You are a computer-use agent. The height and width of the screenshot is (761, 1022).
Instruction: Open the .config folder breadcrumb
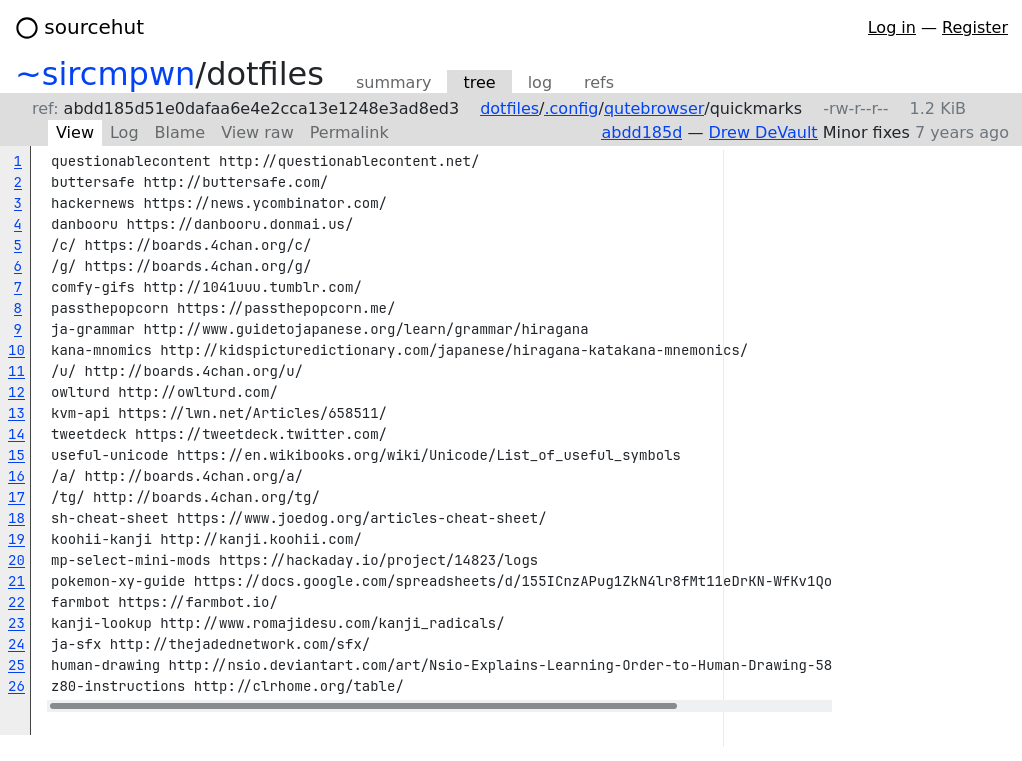click(571, 109)
